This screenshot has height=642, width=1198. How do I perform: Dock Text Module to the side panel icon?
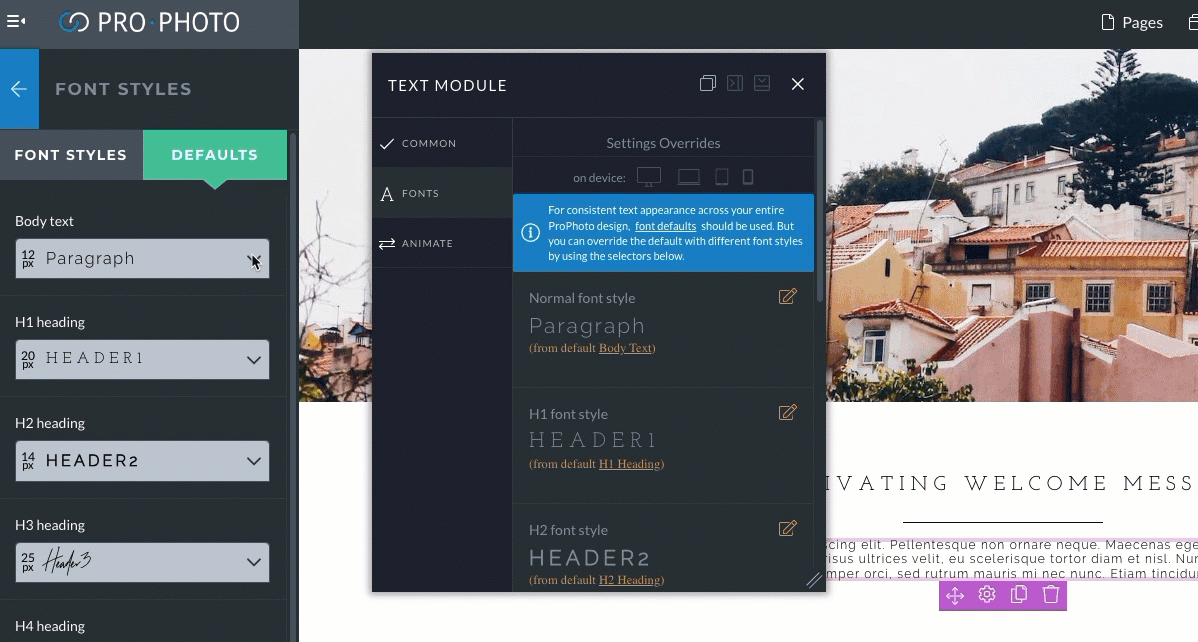pos(735,83)
